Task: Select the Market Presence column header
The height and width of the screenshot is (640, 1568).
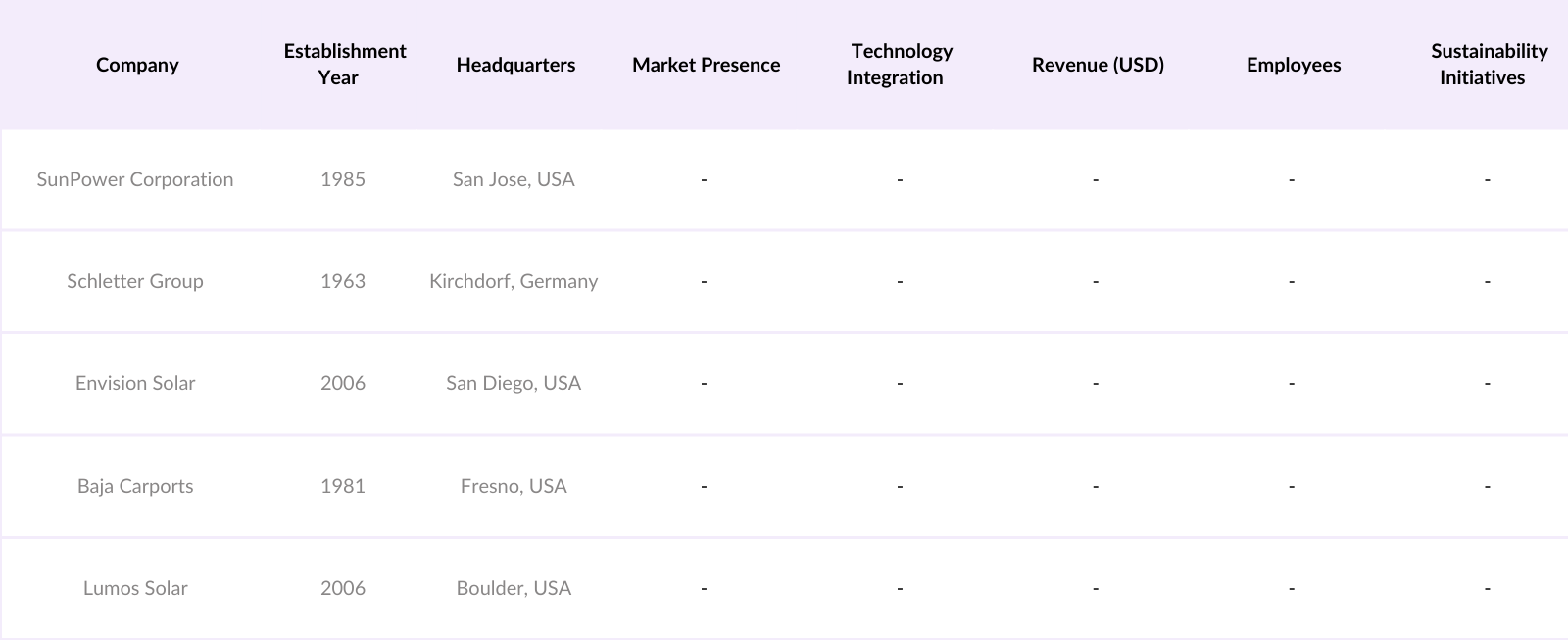Action: [706, 65]
